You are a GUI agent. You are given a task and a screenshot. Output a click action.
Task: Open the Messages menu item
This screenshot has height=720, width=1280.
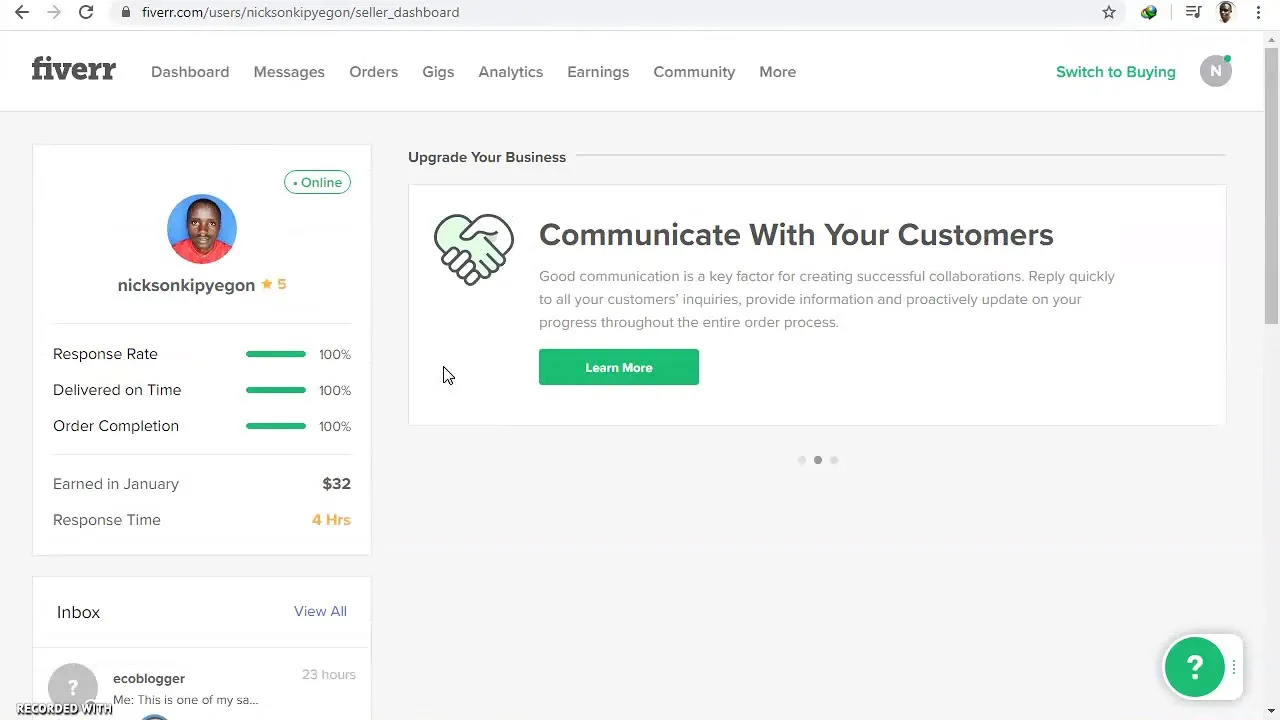pos(289,72)
